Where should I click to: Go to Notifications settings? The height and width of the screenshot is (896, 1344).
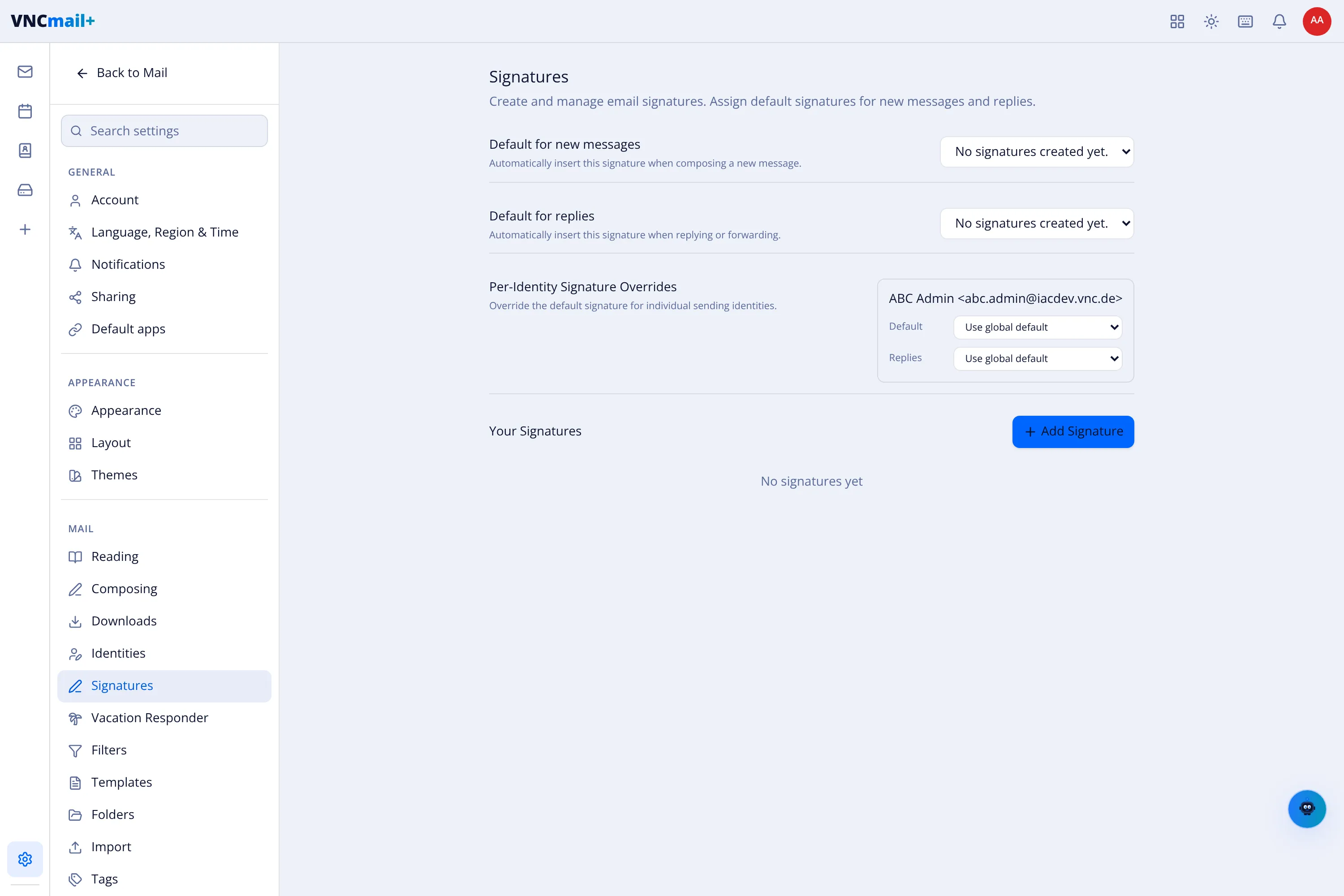tap(164, 265)
